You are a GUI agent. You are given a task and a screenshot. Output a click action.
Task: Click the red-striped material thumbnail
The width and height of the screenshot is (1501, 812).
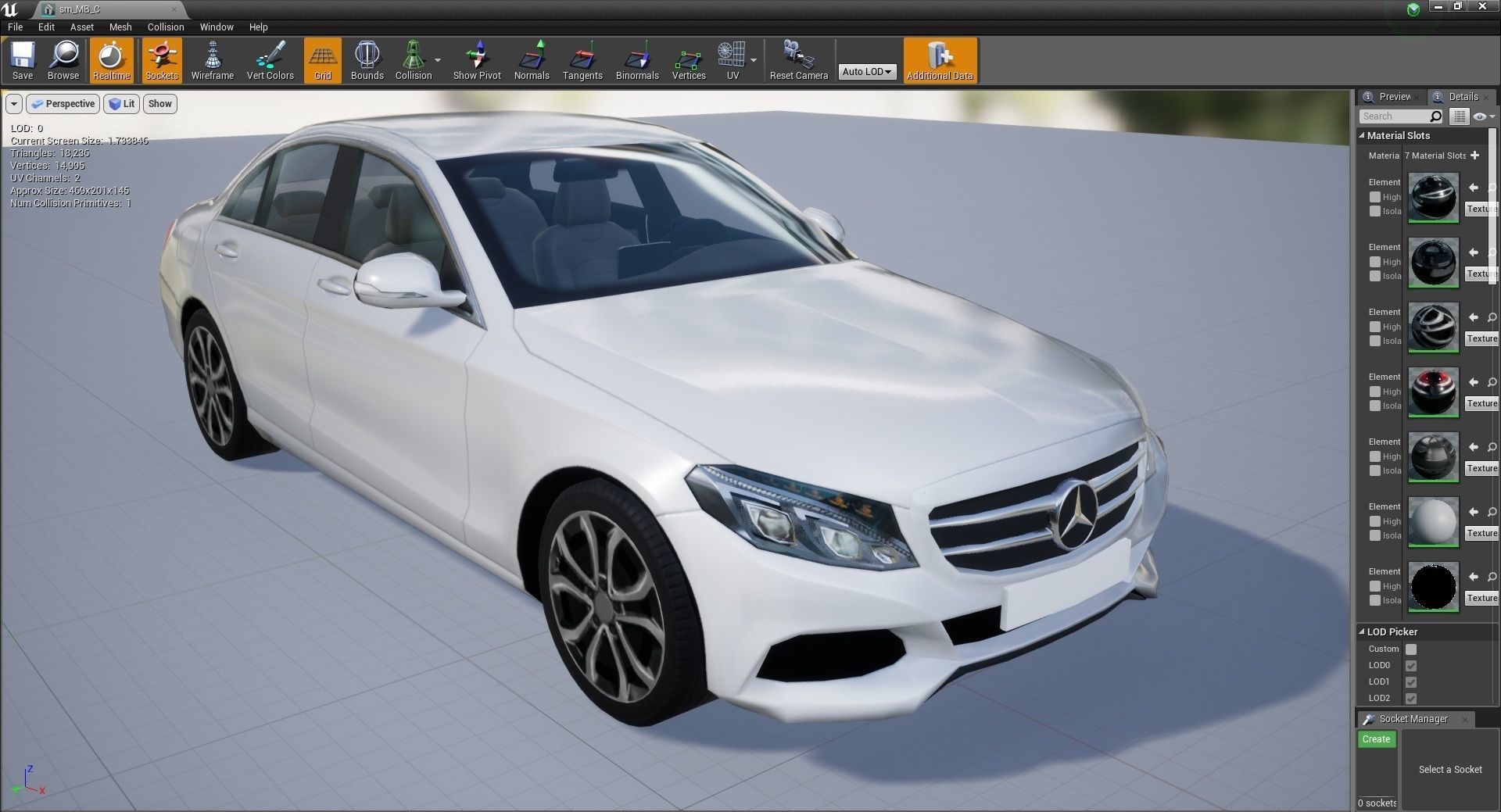tap(1433, 392)
